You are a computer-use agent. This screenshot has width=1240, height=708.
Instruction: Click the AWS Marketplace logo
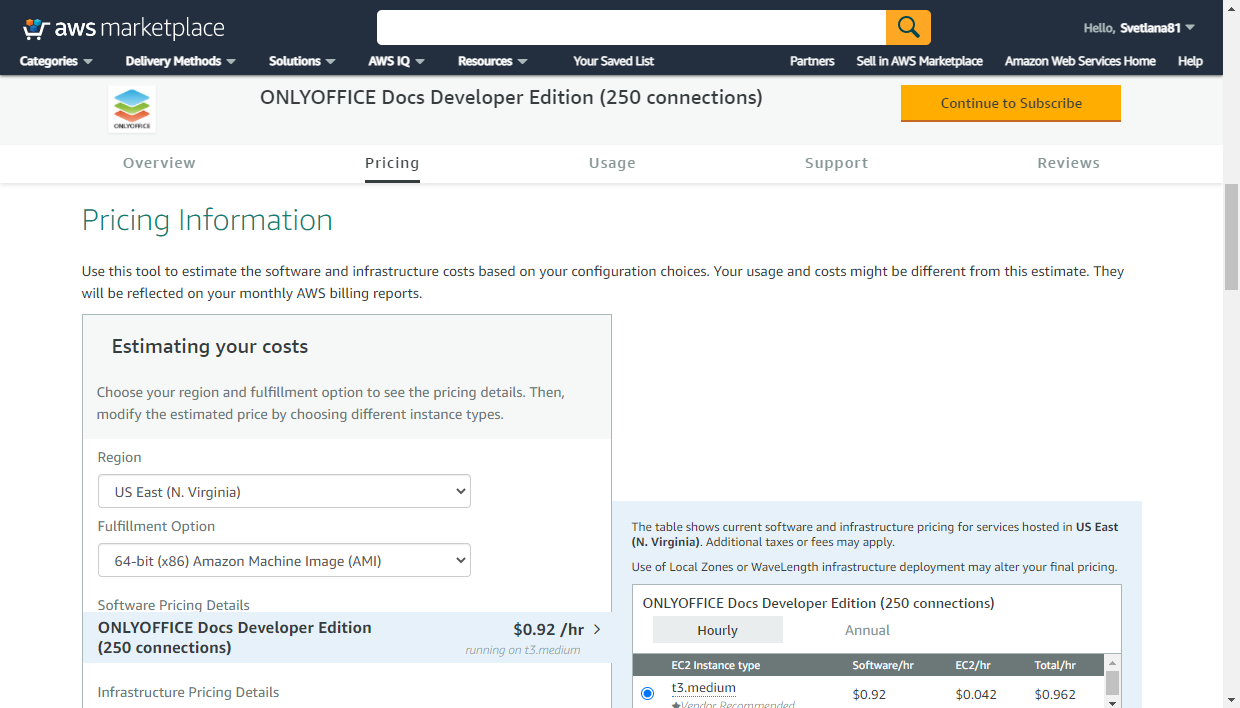[123, 28]
